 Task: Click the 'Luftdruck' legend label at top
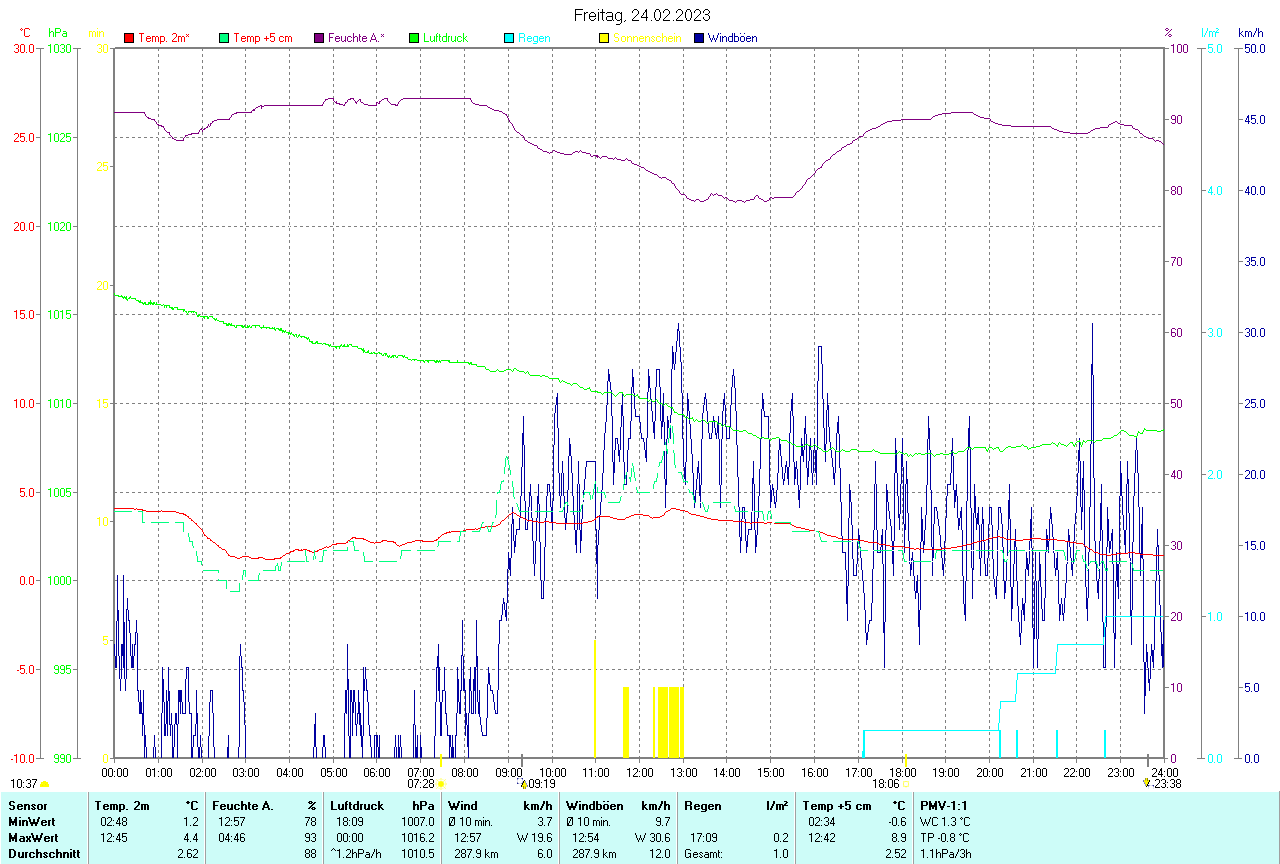pos(446,38)
